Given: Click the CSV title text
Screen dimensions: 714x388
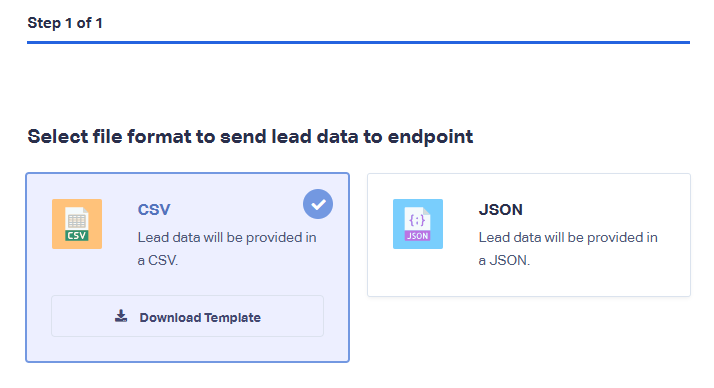Looking at the screenshot, I should 154,209.
